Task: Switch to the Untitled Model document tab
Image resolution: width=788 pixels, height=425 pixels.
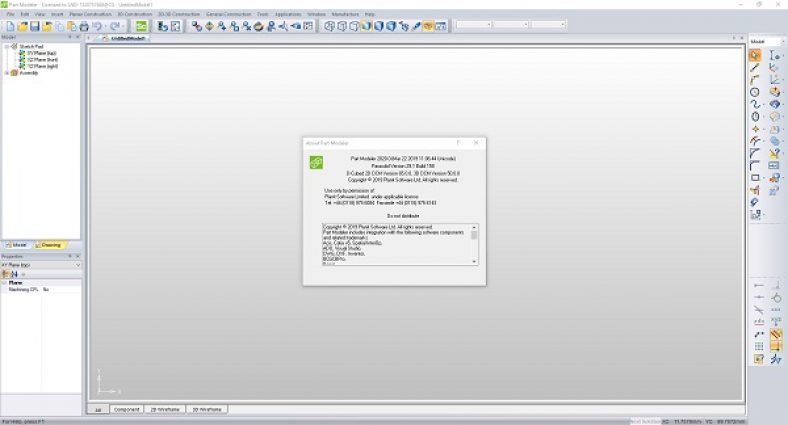Action: (125, 38)
